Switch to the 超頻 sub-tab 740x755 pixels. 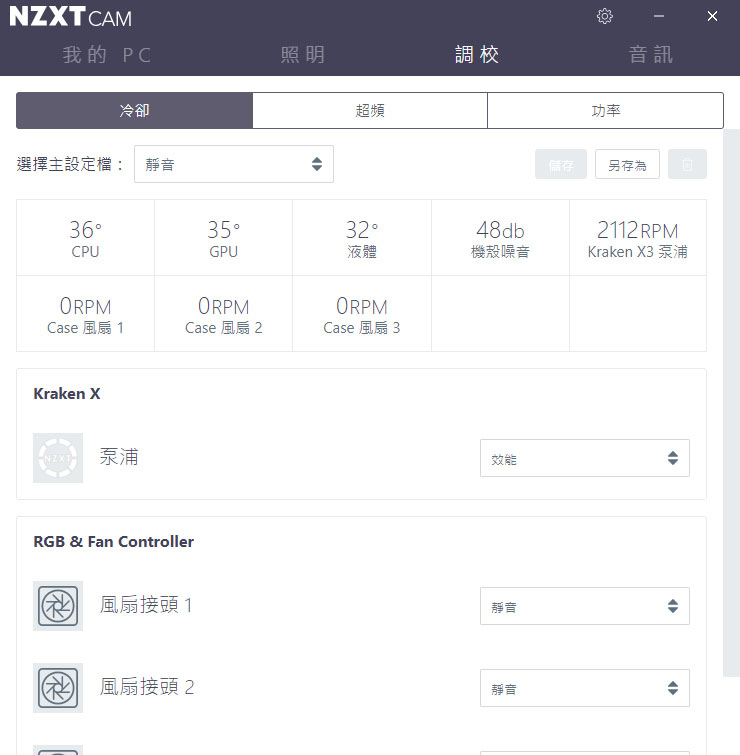tap(370, 111)
